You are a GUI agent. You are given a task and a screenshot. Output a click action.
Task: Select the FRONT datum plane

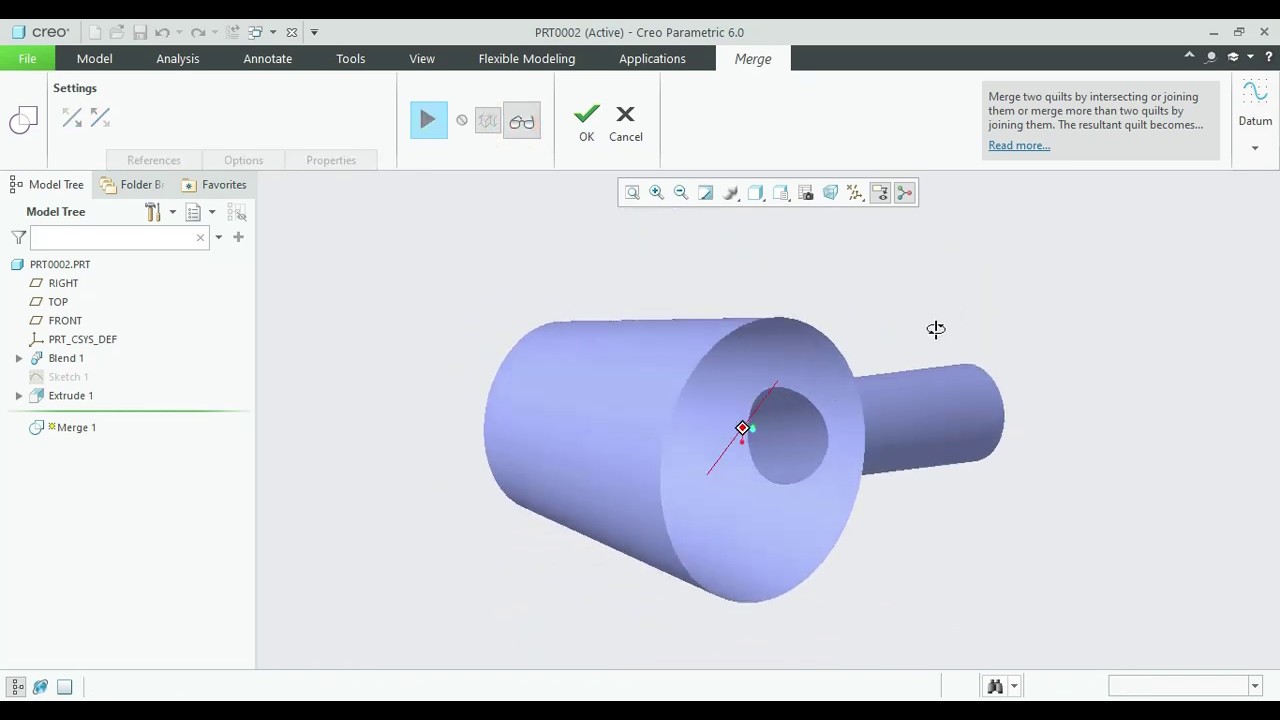(65, 321)
